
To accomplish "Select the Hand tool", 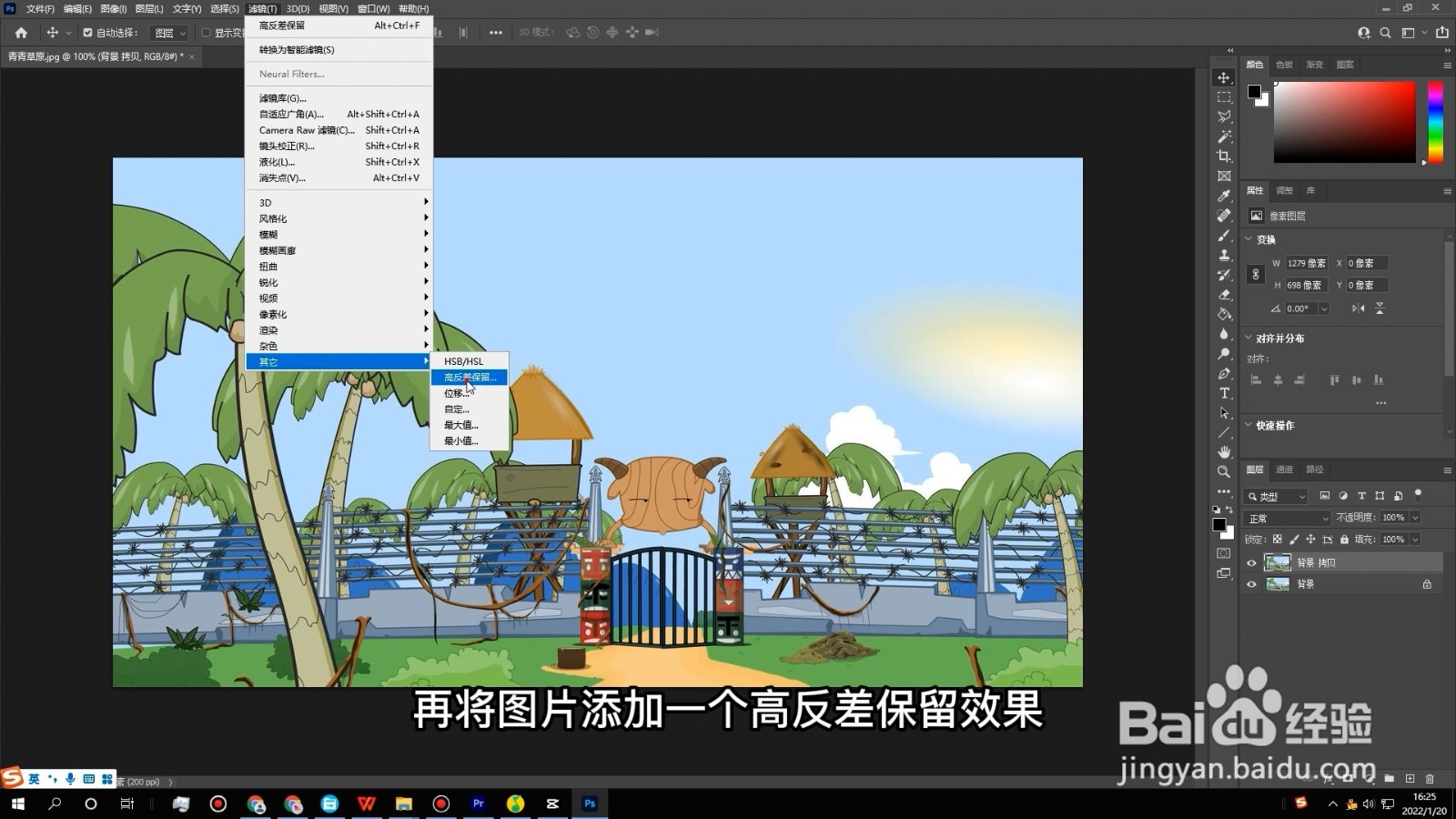I will click(x=1224, y=452).
